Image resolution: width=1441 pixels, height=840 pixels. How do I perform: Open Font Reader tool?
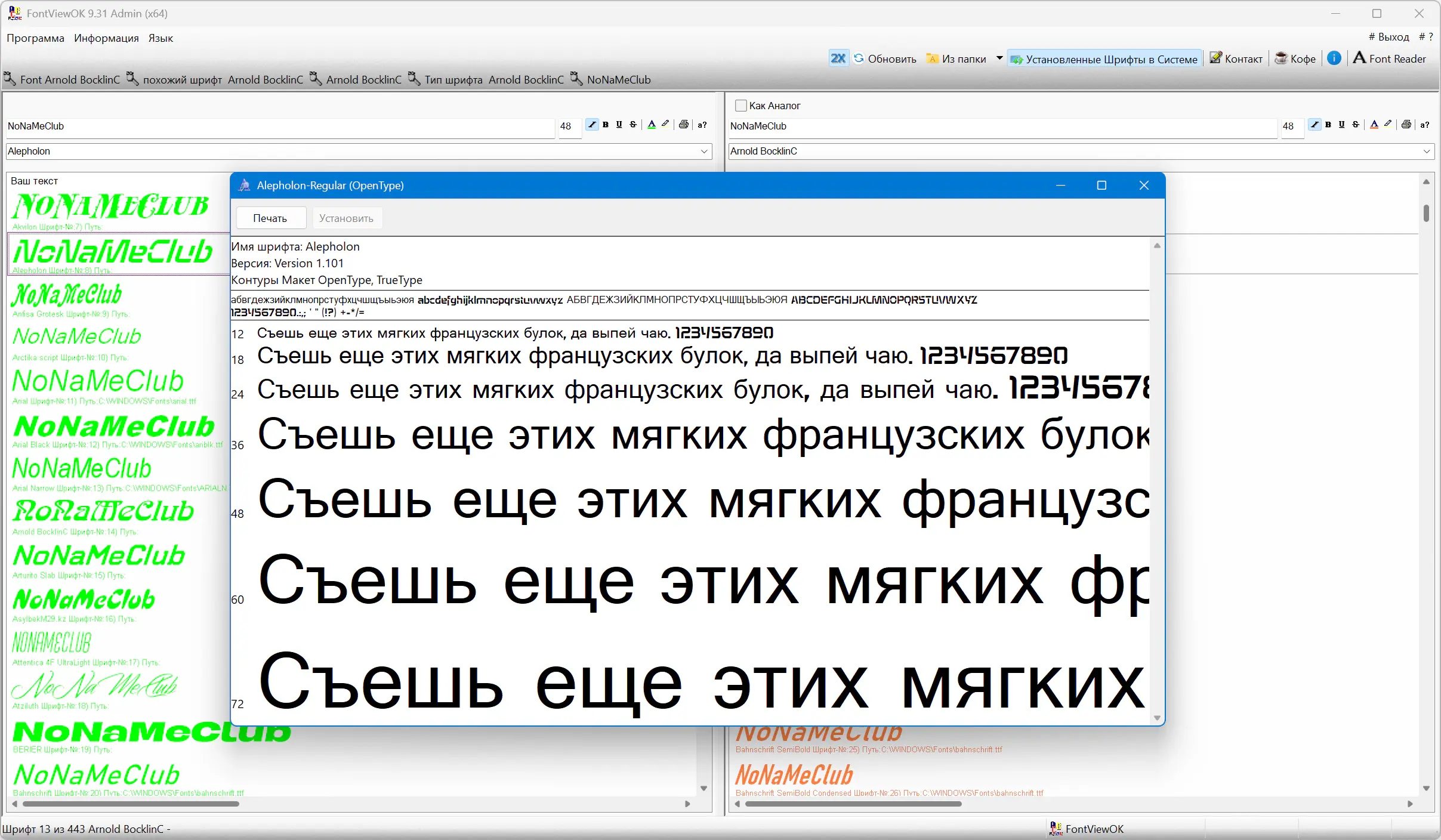pyautogui.click(x=1389, y=58)
